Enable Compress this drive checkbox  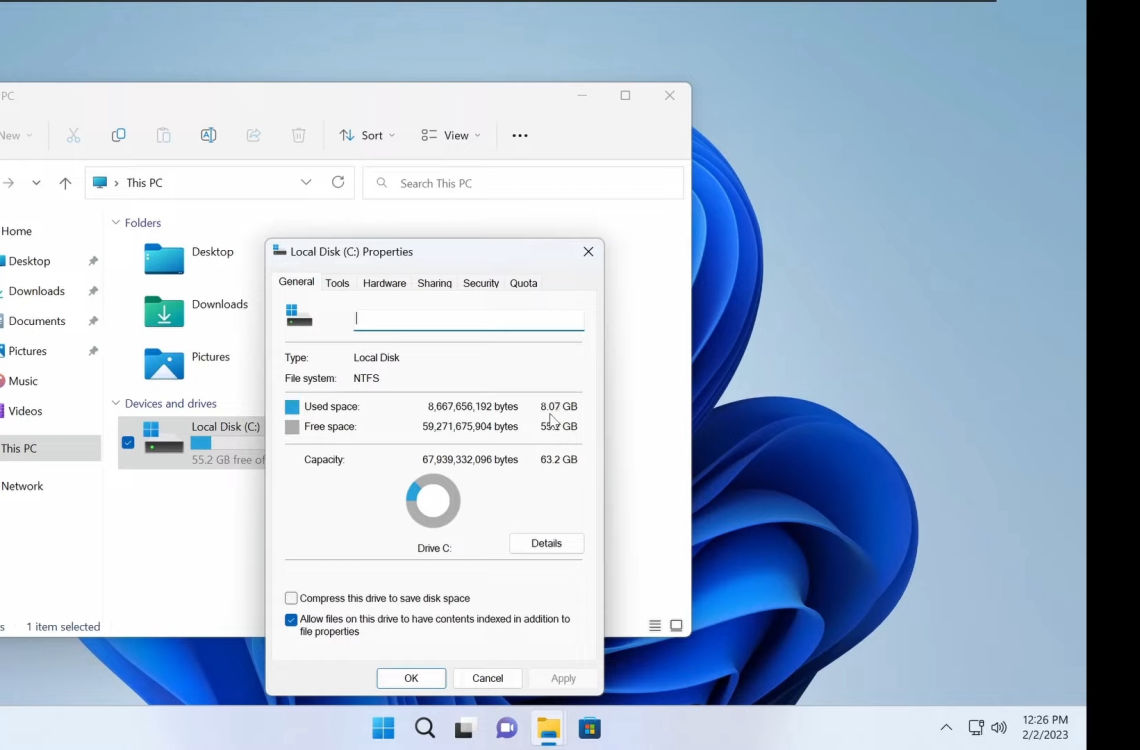pos(291,598)
